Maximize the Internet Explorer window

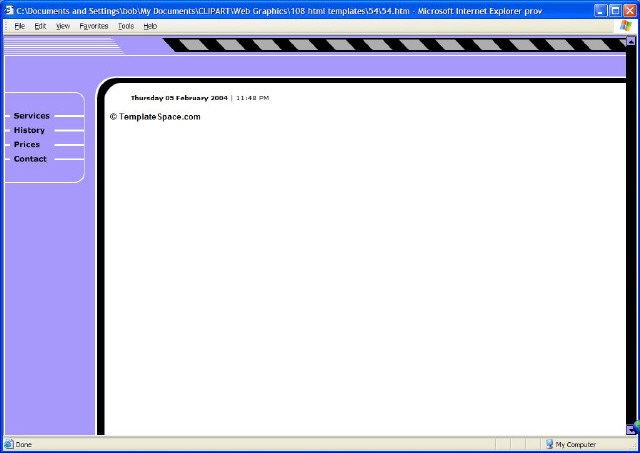(615, 9)
